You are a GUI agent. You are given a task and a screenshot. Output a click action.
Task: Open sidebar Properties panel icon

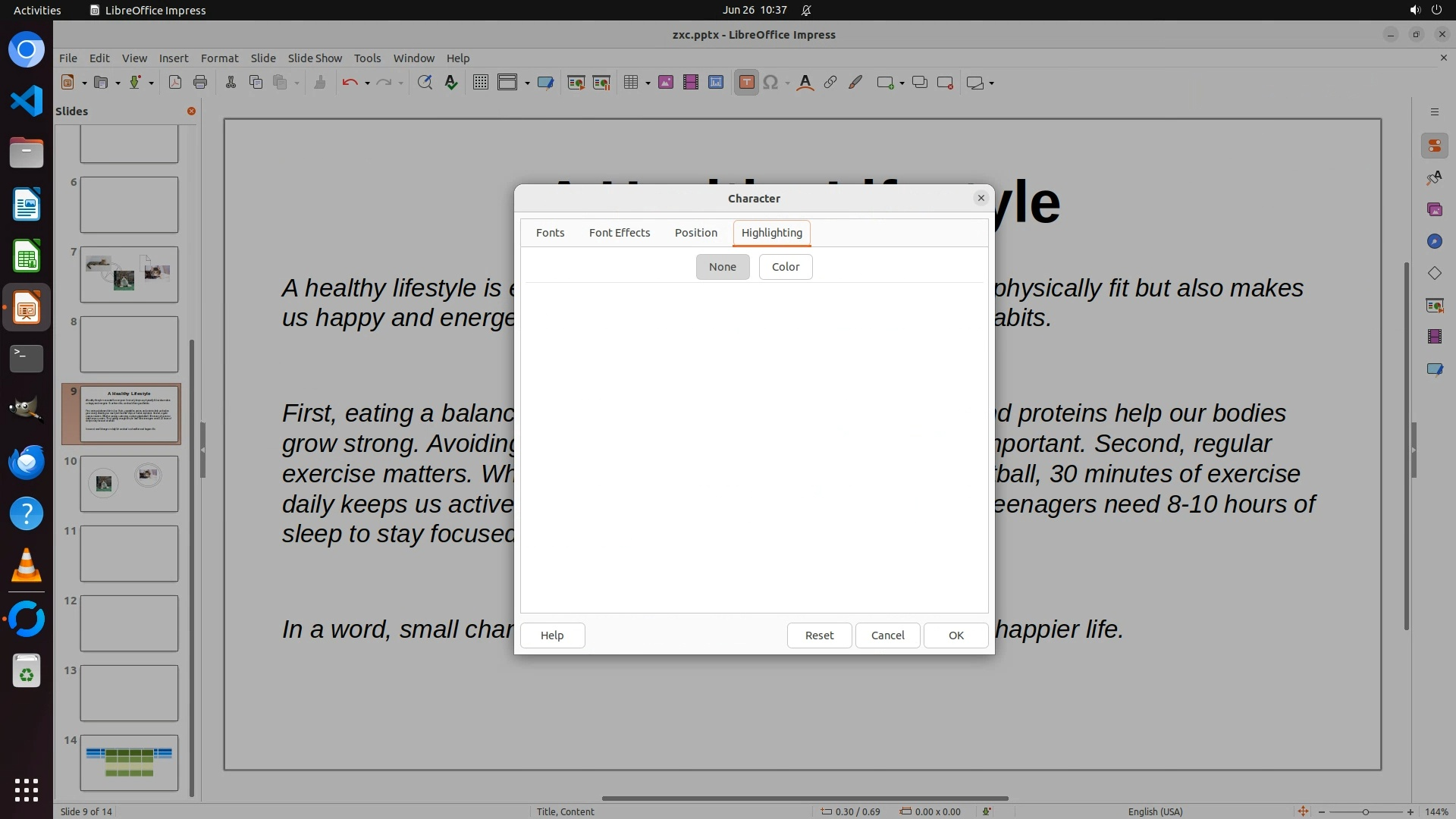1434,146
